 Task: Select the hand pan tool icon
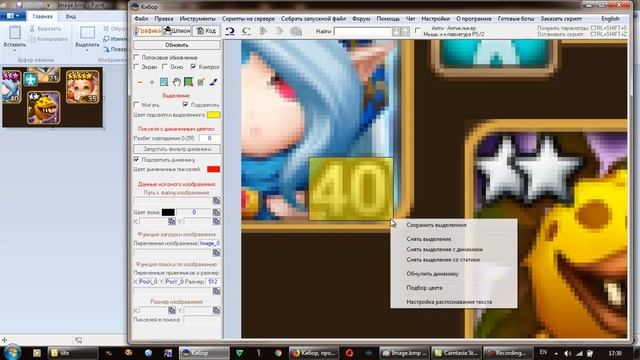[x=176, y=82]
